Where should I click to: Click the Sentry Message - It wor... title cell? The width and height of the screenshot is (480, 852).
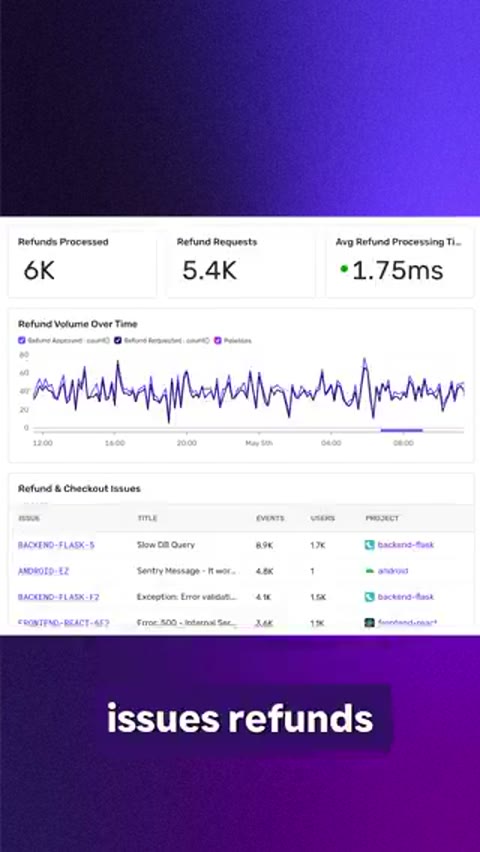tap(187, 571)
